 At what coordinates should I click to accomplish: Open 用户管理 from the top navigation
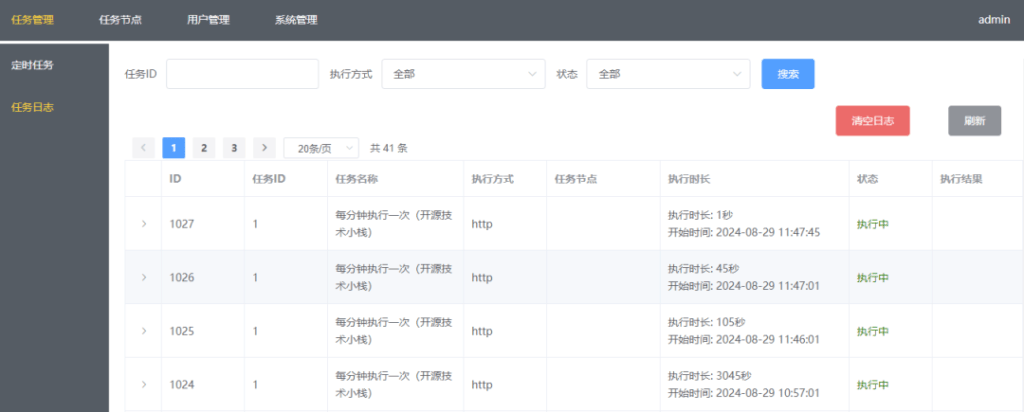pyautogui.click(x=208, y=20)
